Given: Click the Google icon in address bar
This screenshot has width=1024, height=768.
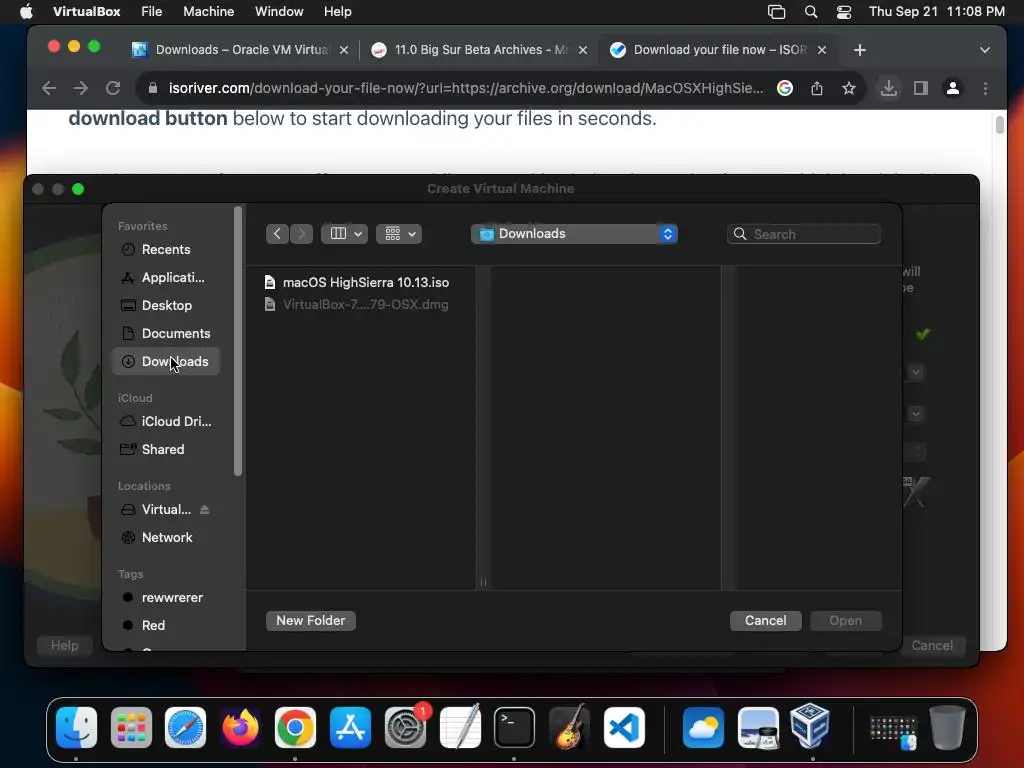Looking at the screenshot, I should pos(785,88).
